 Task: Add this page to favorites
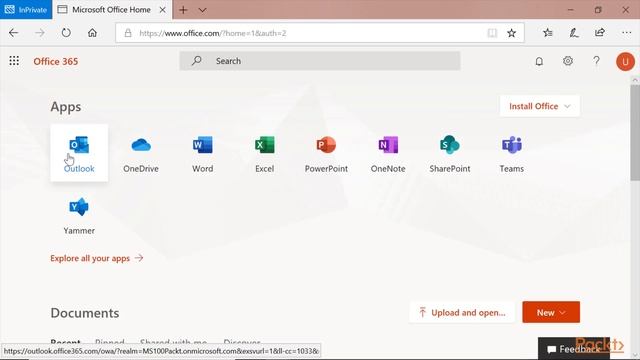[511, 33]
